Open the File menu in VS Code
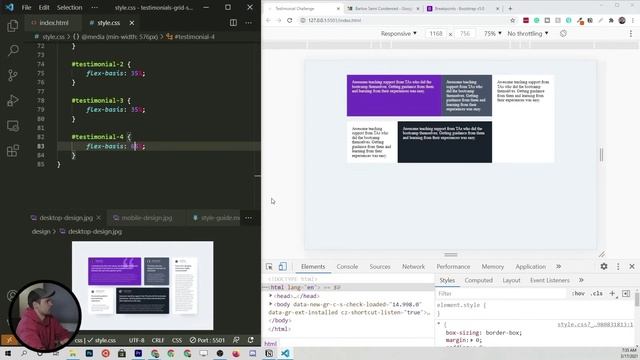Screen dimensions: 640x360 tap(26, 7)
